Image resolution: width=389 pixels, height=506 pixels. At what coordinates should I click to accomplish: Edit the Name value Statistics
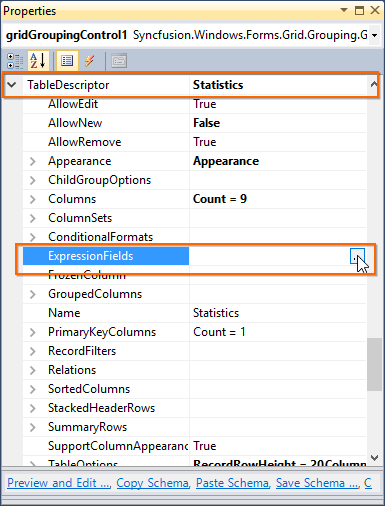pyautogui.click(x=216, y=313)
